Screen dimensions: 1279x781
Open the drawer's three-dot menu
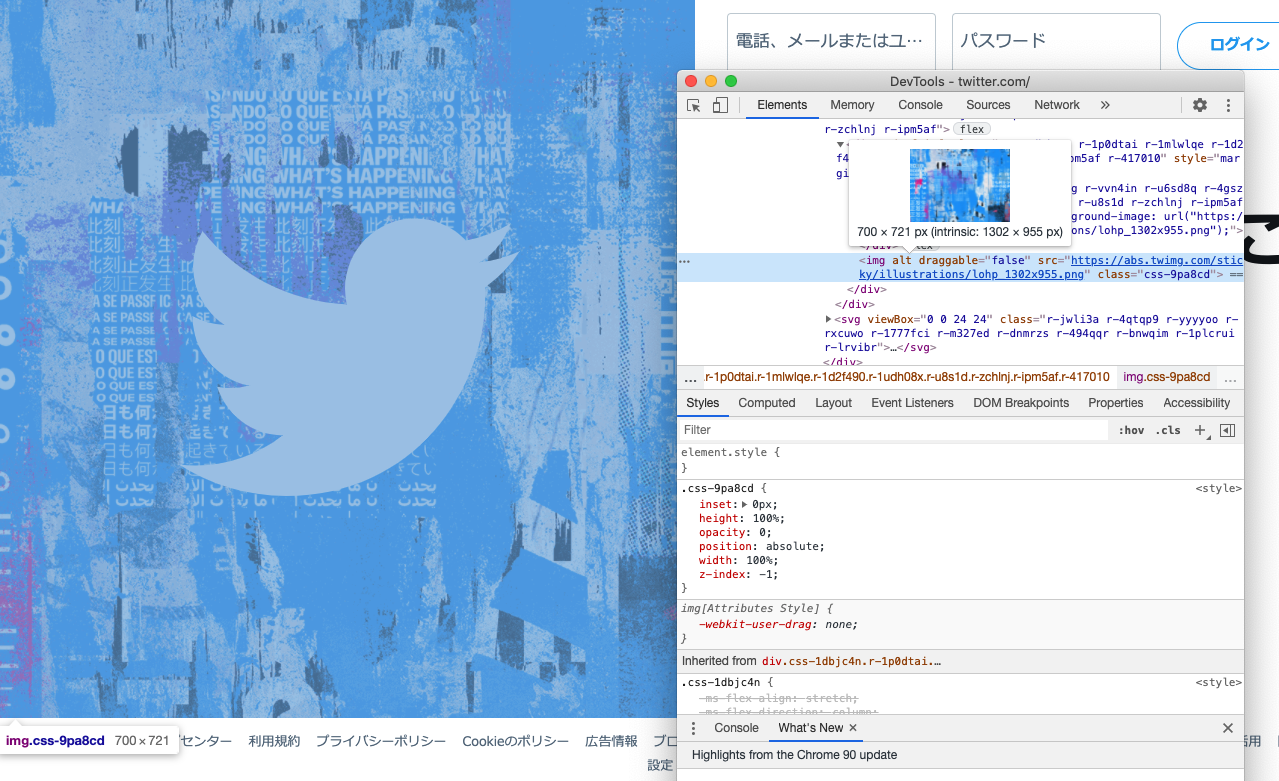coord(693,728)
